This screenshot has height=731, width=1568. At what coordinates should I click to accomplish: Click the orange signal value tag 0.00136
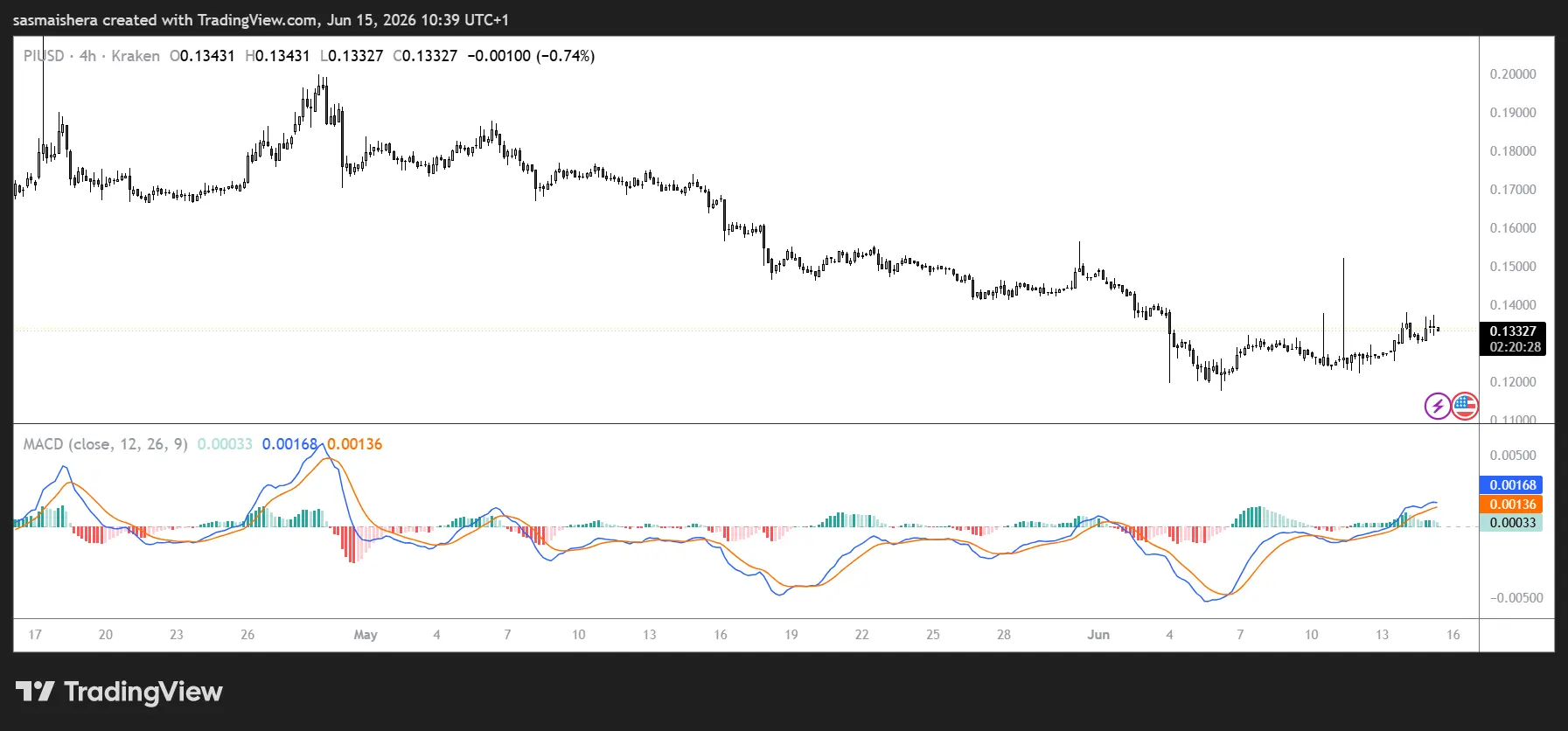[1512, 504]
